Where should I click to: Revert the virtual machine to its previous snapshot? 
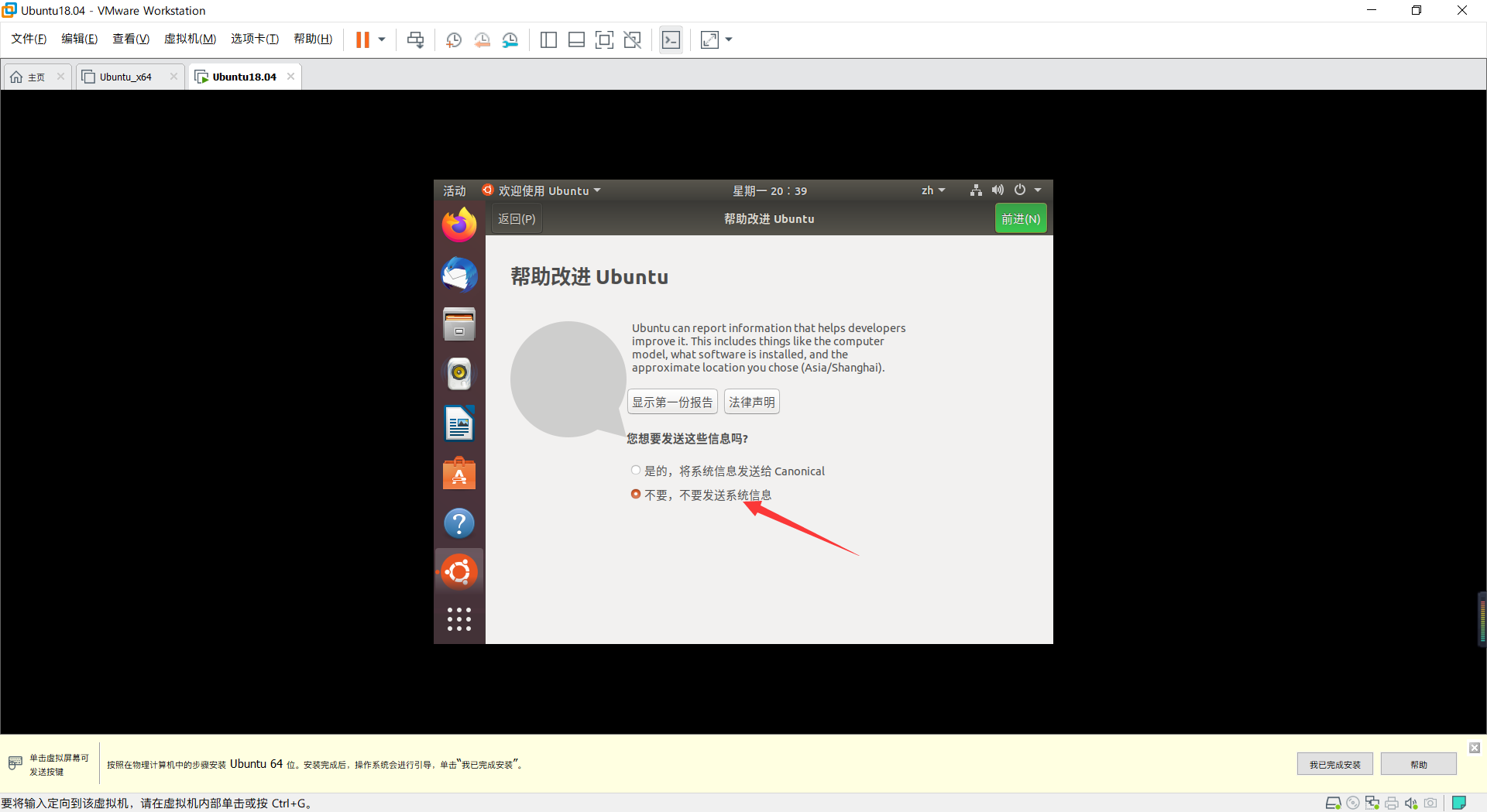pos(482,39)
